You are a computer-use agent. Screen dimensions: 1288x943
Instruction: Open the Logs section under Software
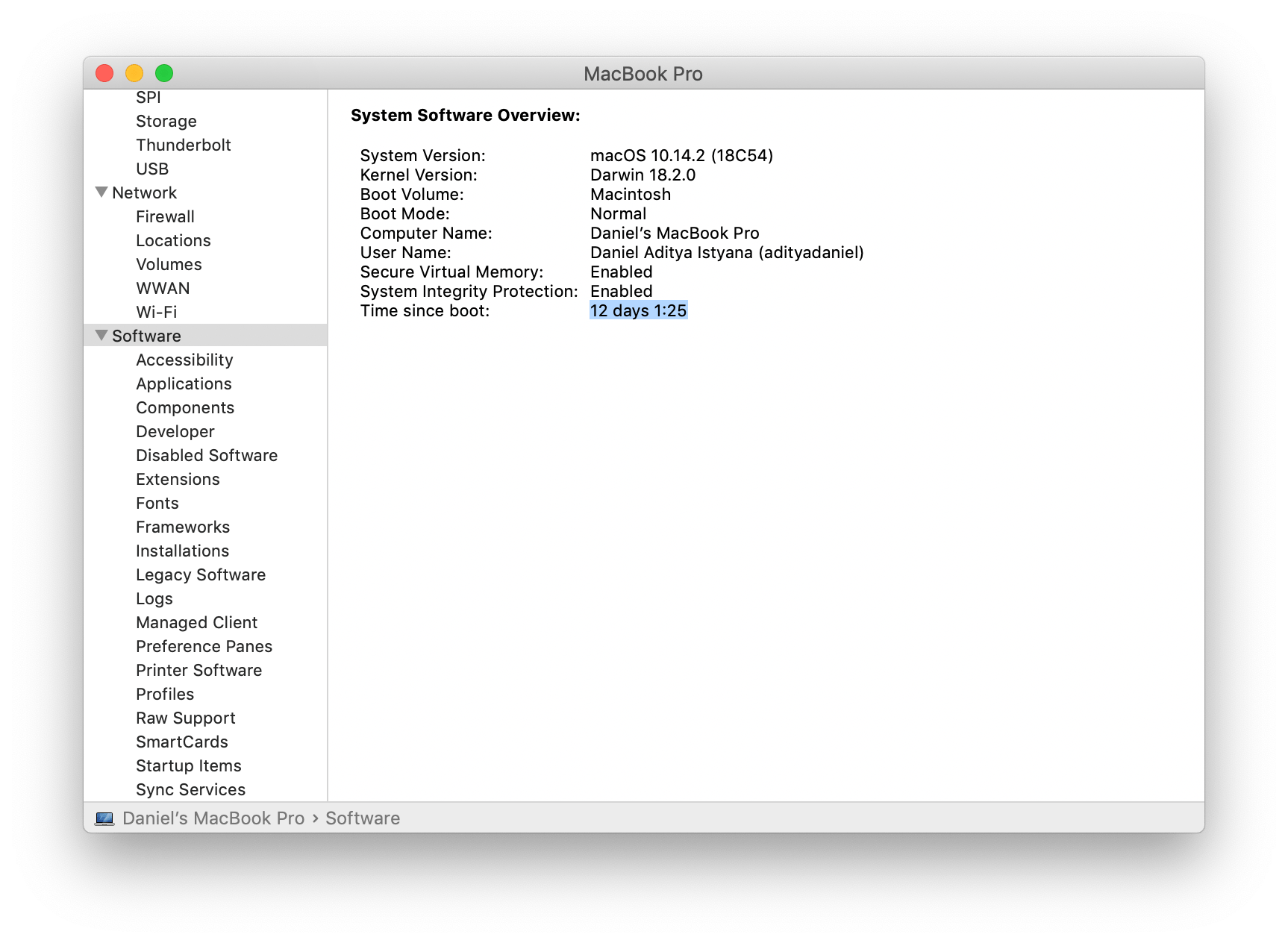[x=154, y=598]
